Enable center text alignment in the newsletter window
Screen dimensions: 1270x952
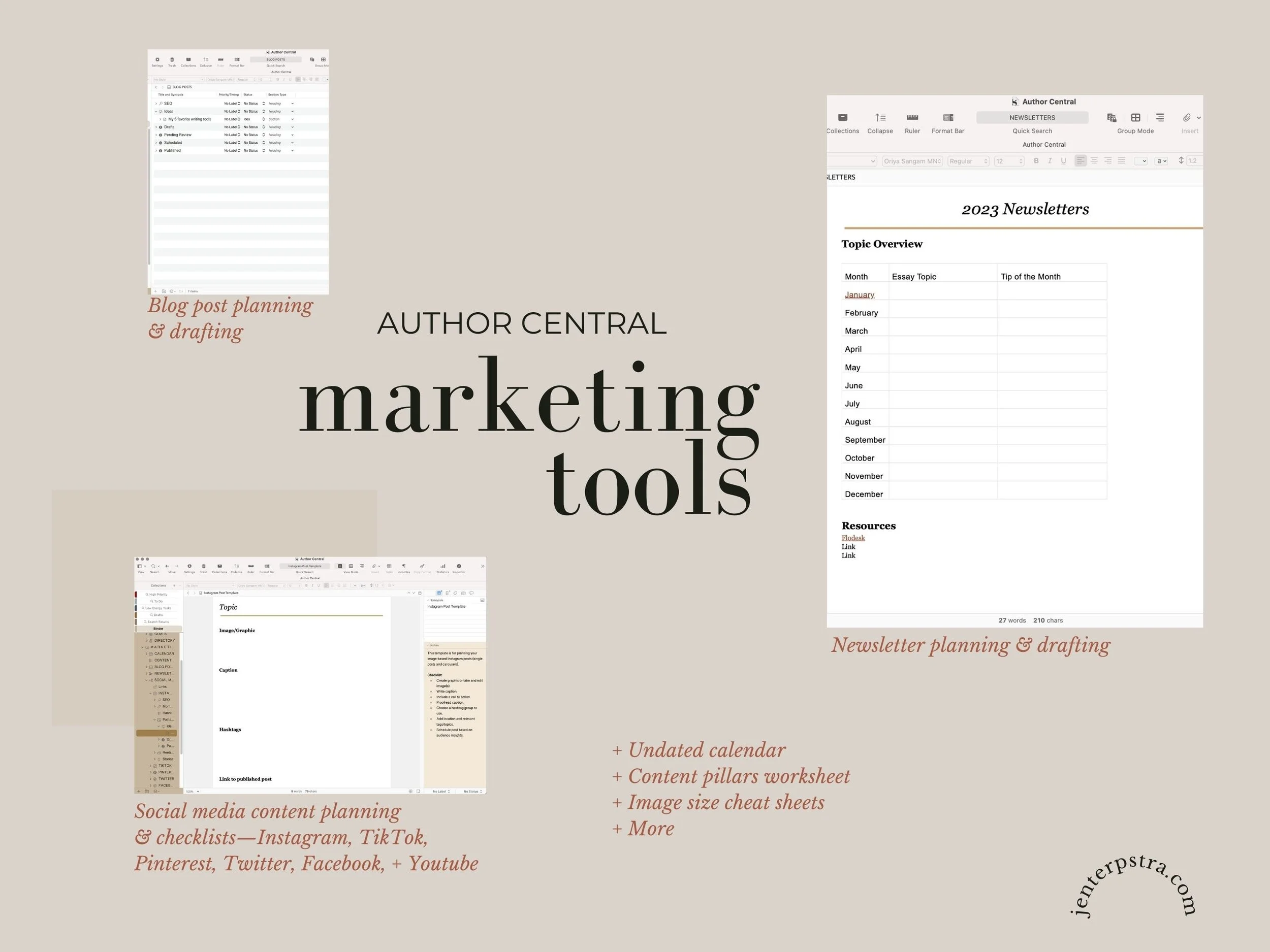(x=1094, y=160)
